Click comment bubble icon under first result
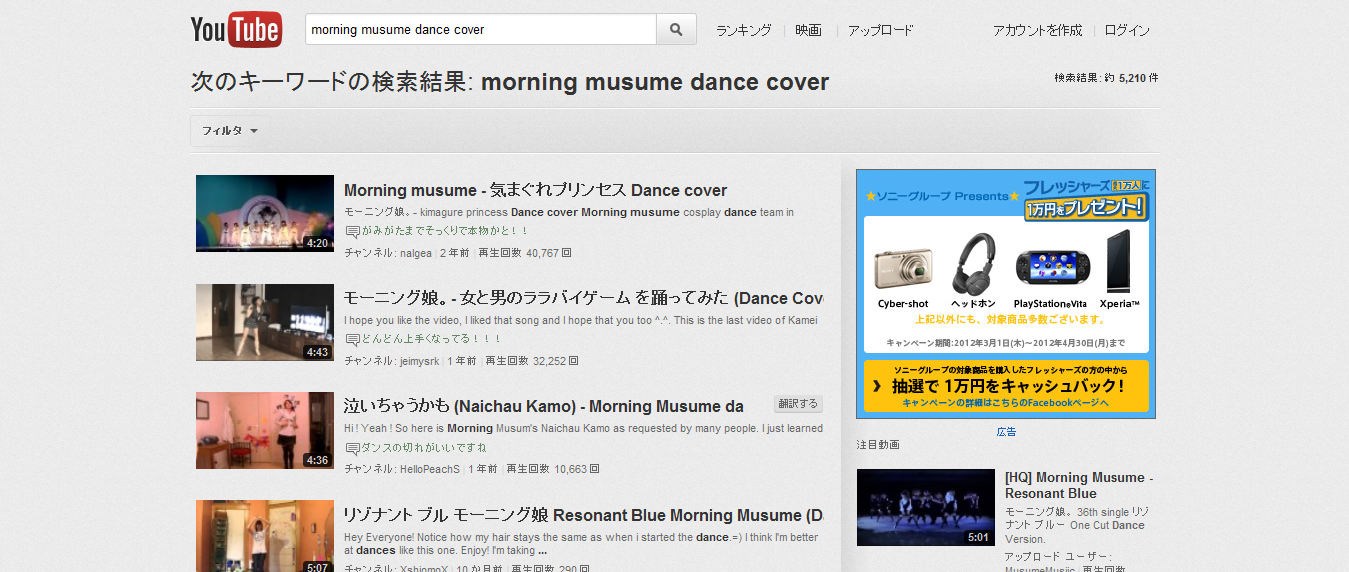Viewport: 1349px width, 572px height. click(352, 231)
